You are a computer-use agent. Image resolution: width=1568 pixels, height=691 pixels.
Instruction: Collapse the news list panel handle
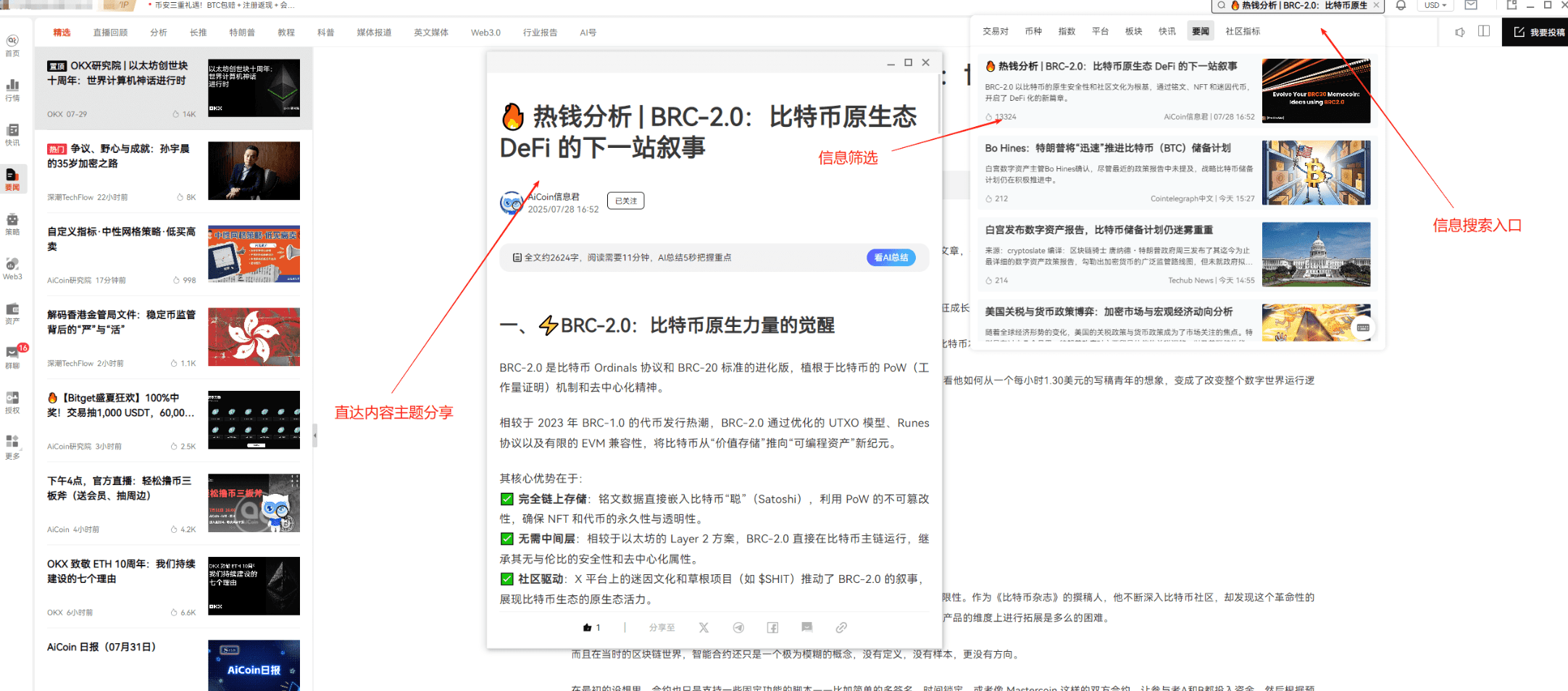(x=314, y=436)
